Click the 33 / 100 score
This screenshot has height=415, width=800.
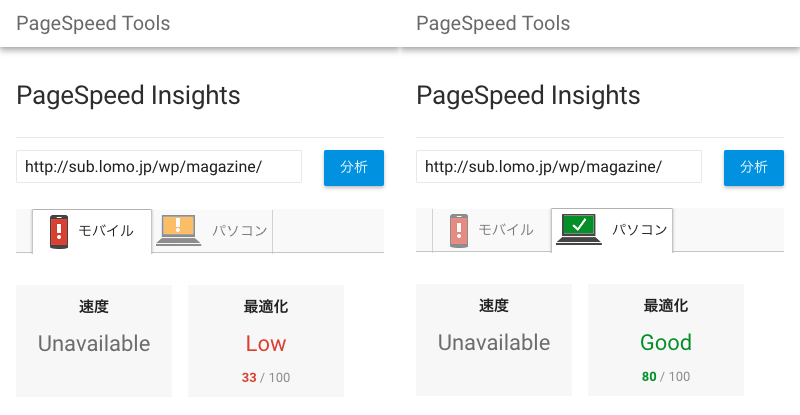266,378
